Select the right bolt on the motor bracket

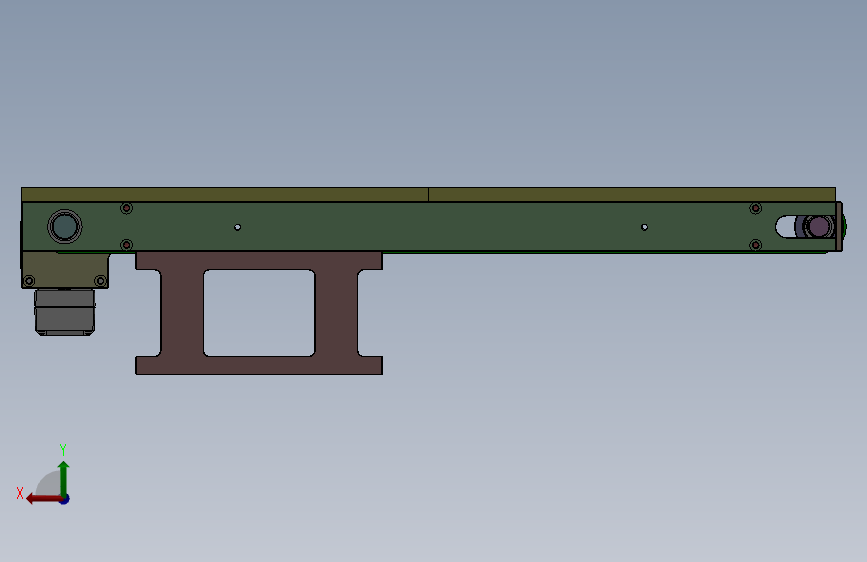pyautogui.click(x=100, y=280)
